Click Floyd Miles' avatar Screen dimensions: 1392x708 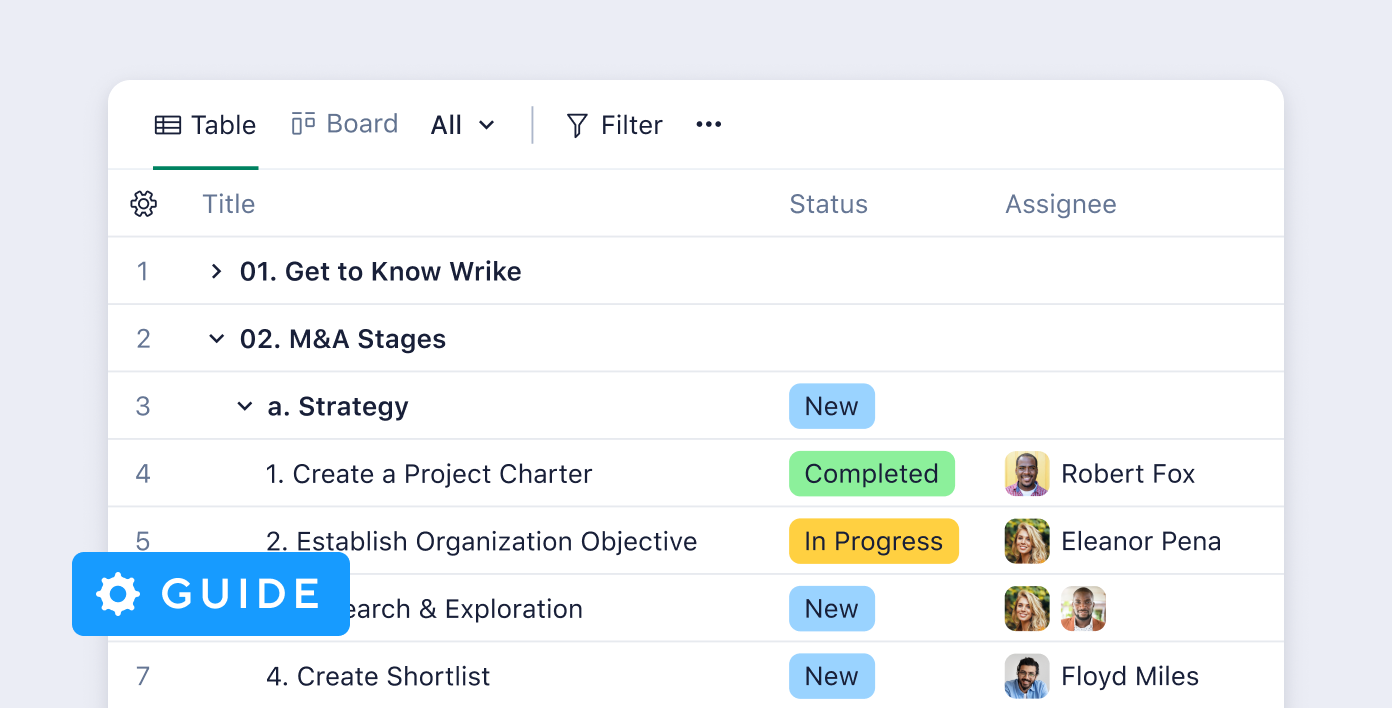[1027, 676]
